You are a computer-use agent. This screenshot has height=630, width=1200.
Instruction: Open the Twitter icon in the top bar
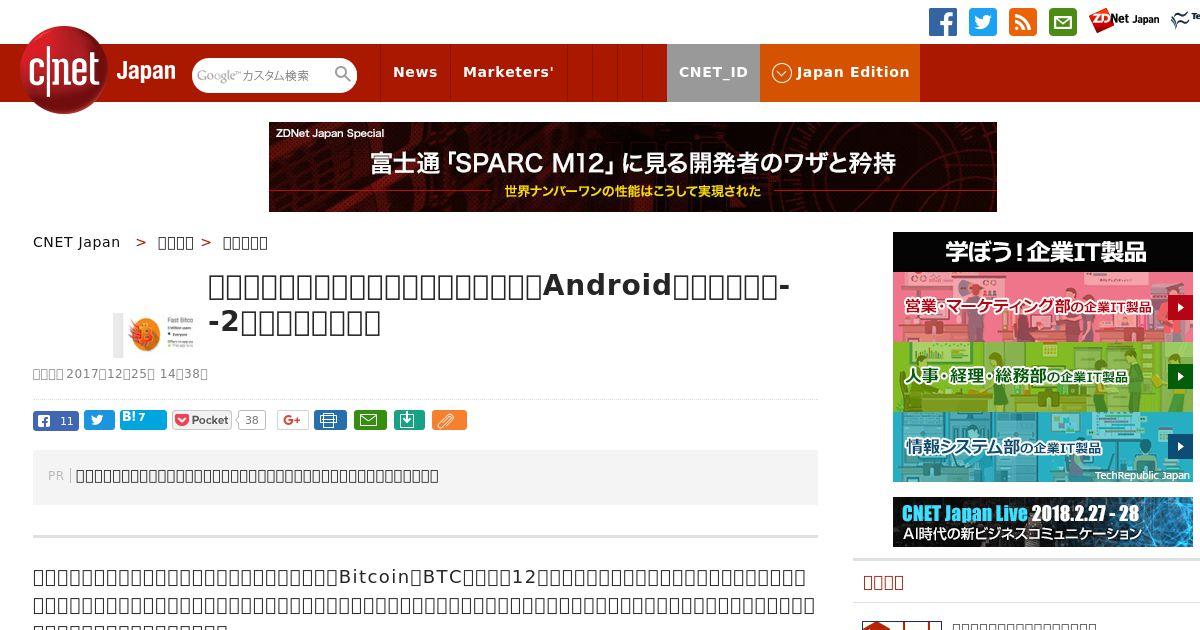983,22
